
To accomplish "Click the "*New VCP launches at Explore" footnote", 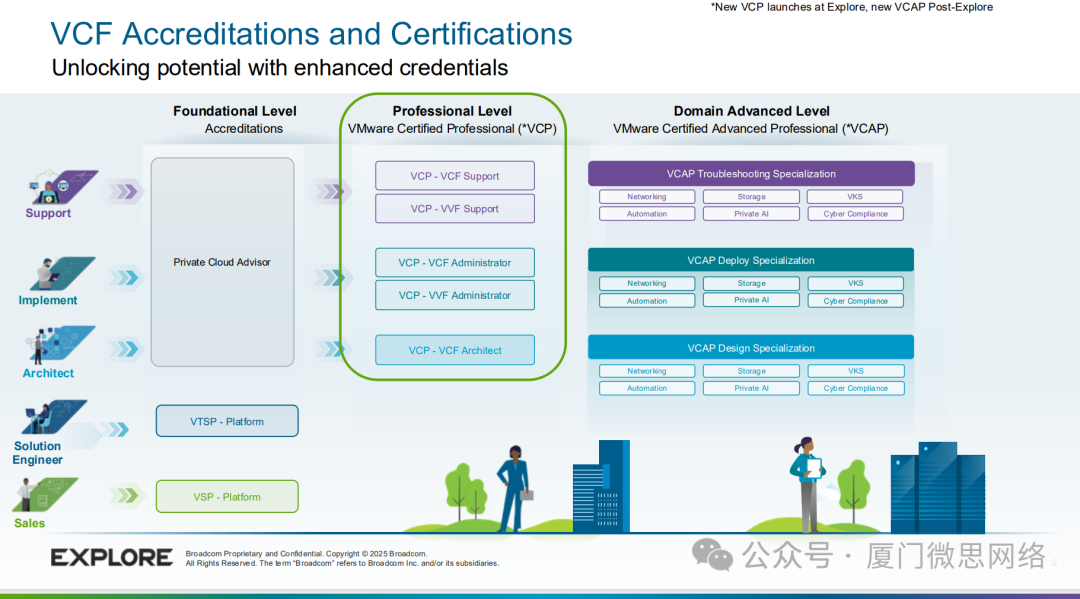I will pos(852,7).
